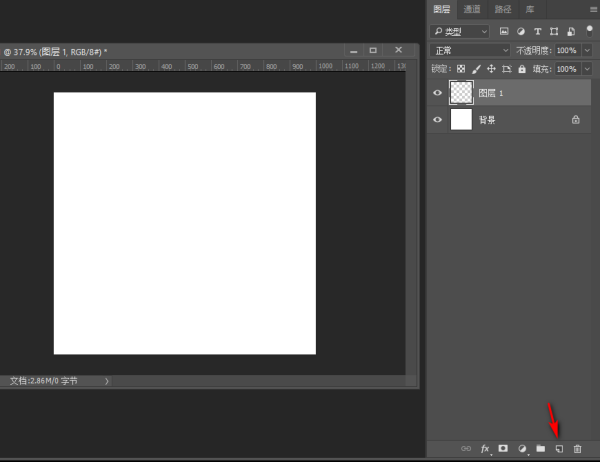Click the link layers icon
This screenshot has width=600, height=462.
[x=466, y=449]
